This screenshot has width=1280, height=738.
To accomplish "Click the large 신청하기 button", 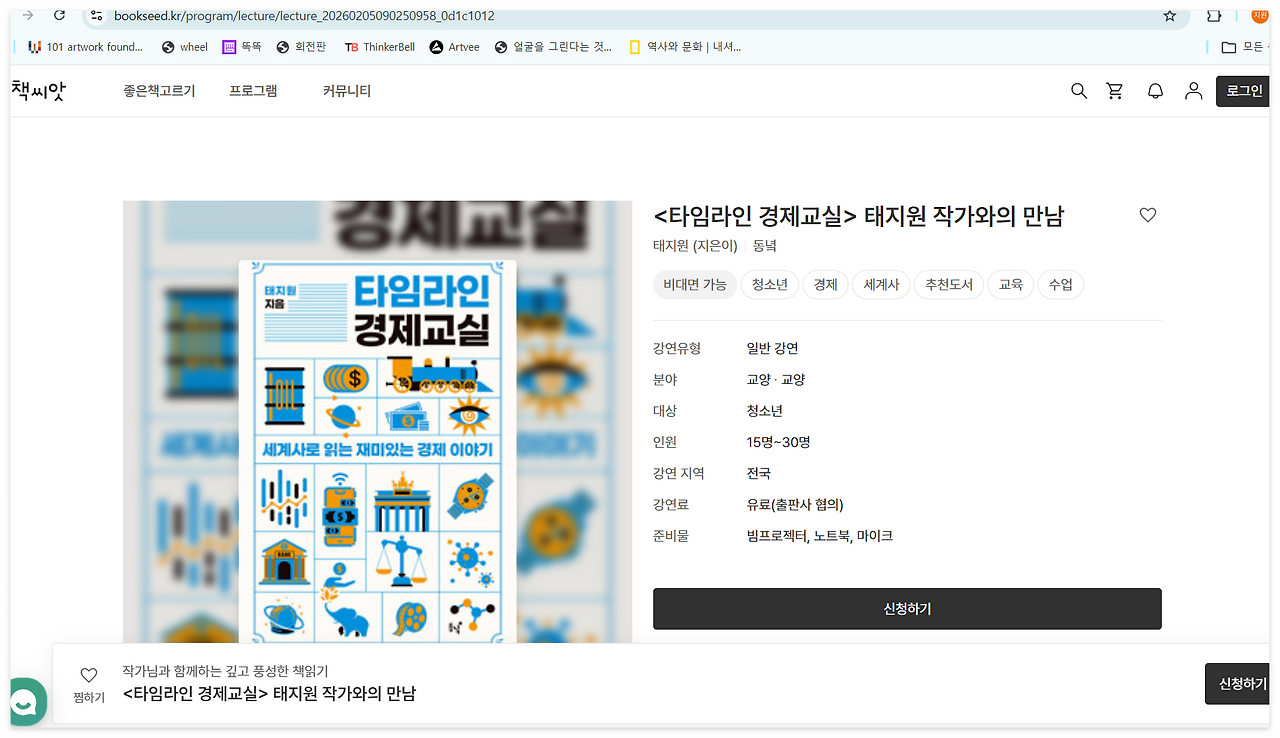I will [x=907, y=608].
